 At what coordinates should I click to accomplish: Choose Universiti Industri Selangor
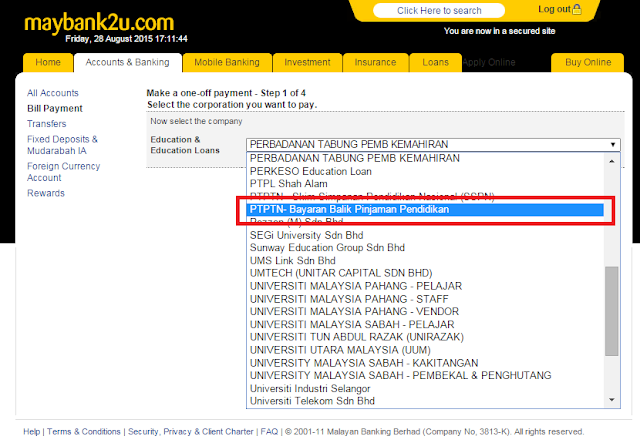click(425, 388)
